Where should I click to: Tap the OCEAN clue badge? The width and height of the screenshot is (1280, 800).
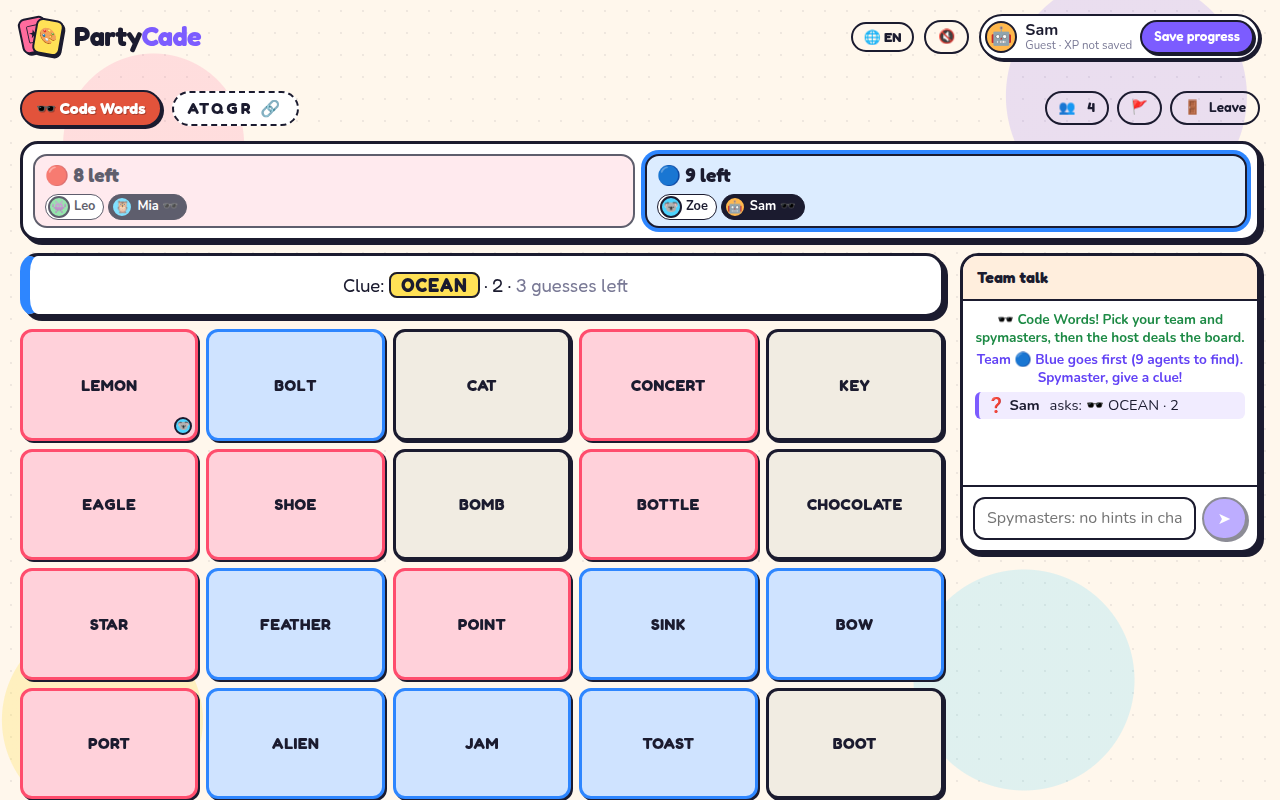pos(434,285)
